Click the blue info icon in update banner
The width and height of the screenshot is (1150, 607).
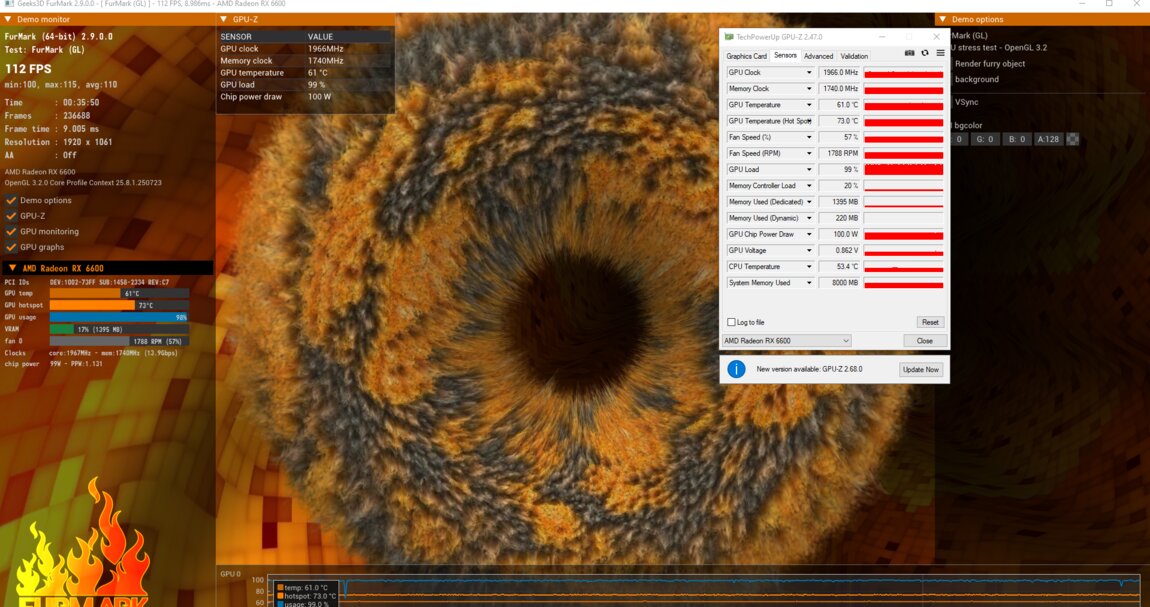pos(736,369)
